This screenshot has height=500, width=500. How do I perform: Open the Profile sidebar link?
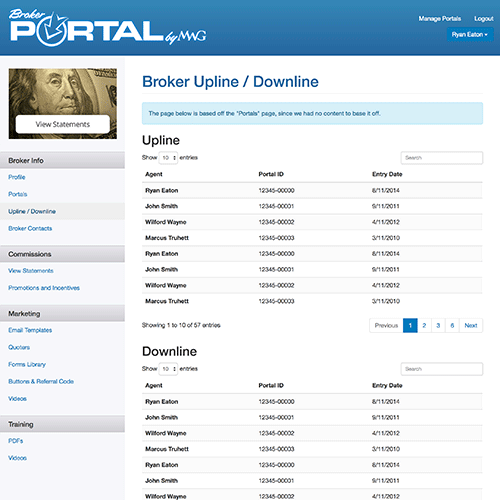point(17,177)
